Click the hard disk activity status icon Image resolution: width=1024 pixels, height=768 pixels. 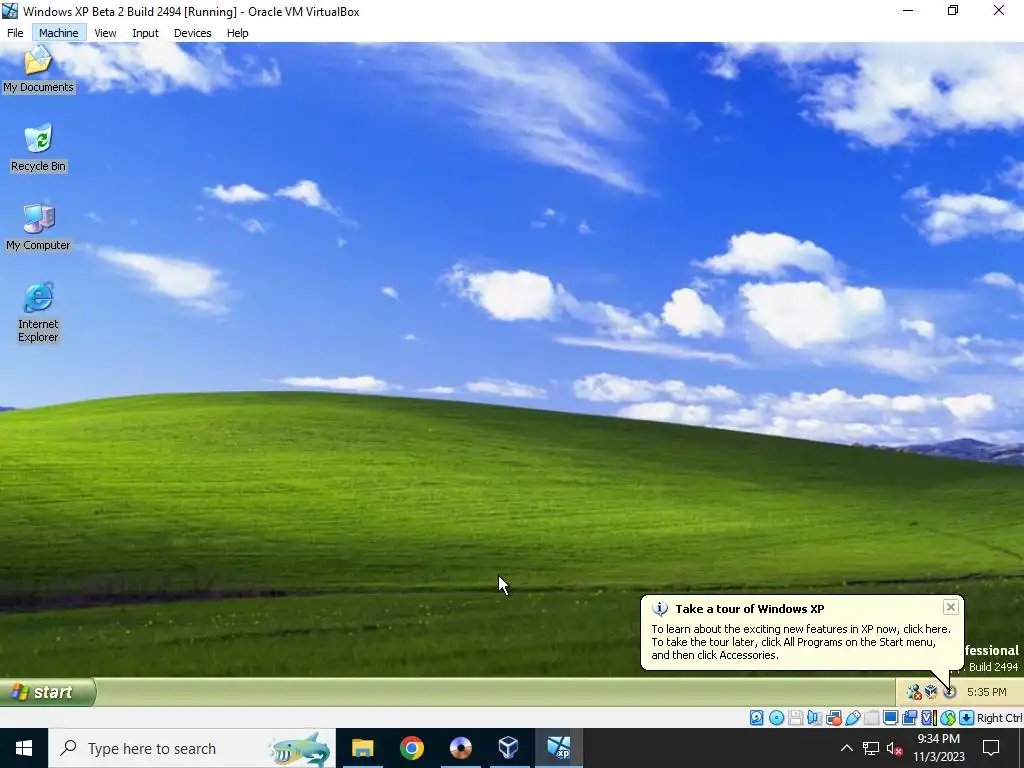(x=757, y=718)
